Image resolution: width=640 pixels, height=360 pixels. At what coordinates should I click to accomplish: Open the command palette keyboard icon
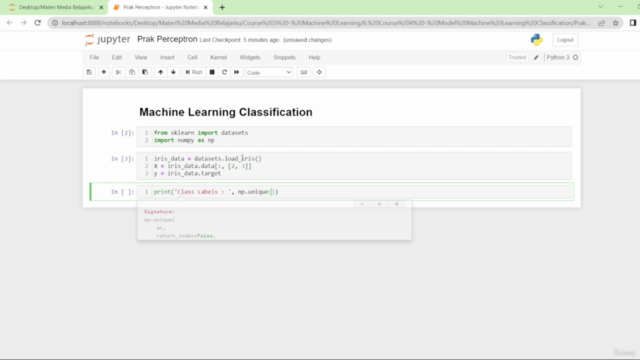click(x=304, y=72)
